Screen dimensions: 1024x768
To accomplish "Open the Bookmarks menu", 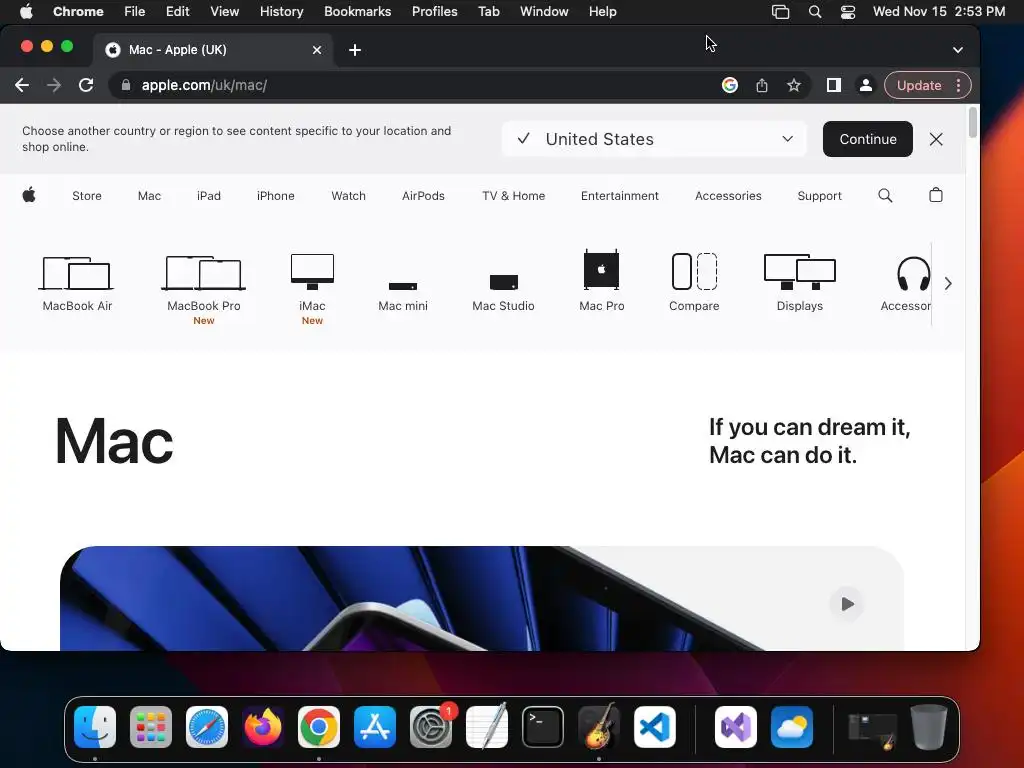I will point(357,11).
